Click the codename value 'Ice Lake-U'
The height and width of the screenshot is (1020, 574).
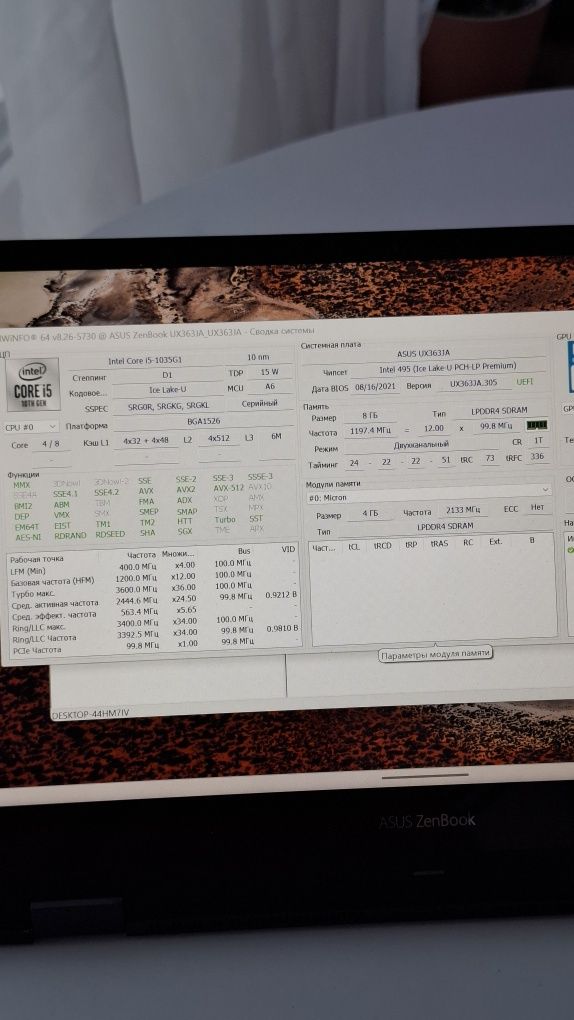point(168,390)
